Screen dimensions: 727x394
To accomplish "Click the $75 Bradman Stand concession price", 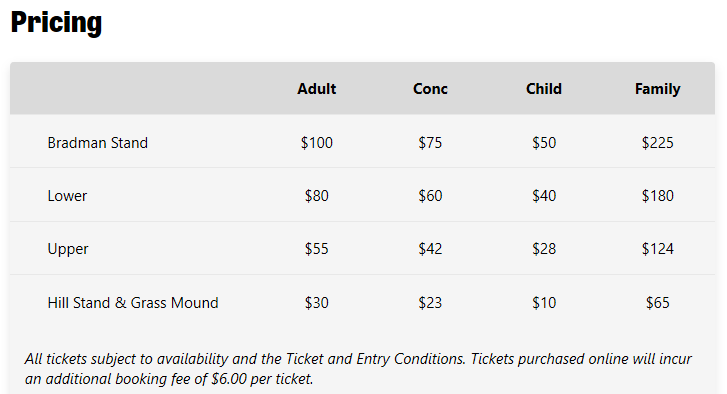I will tap(430, 143).
